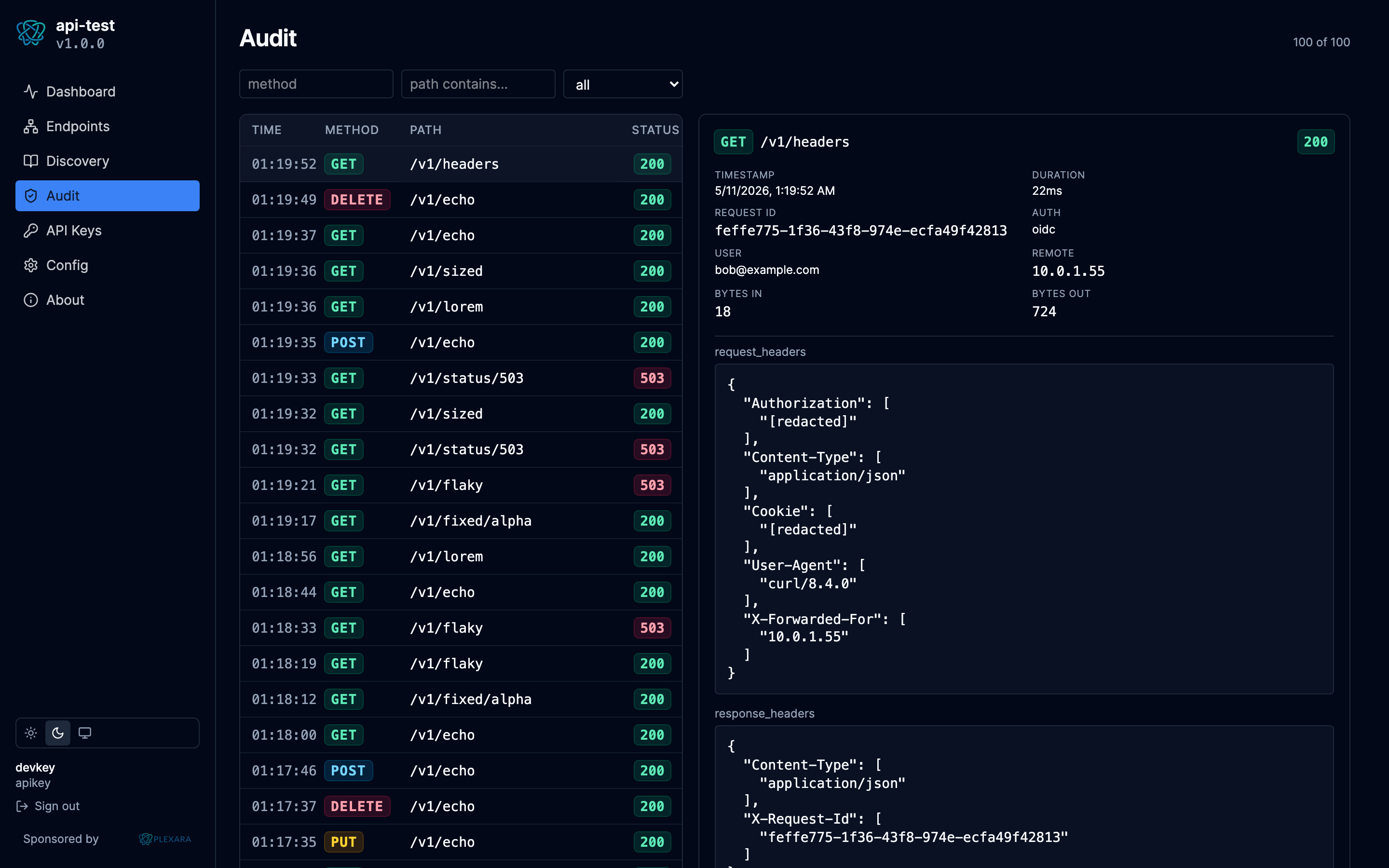Click the '100 of 100' count

tap(1321, 42)
